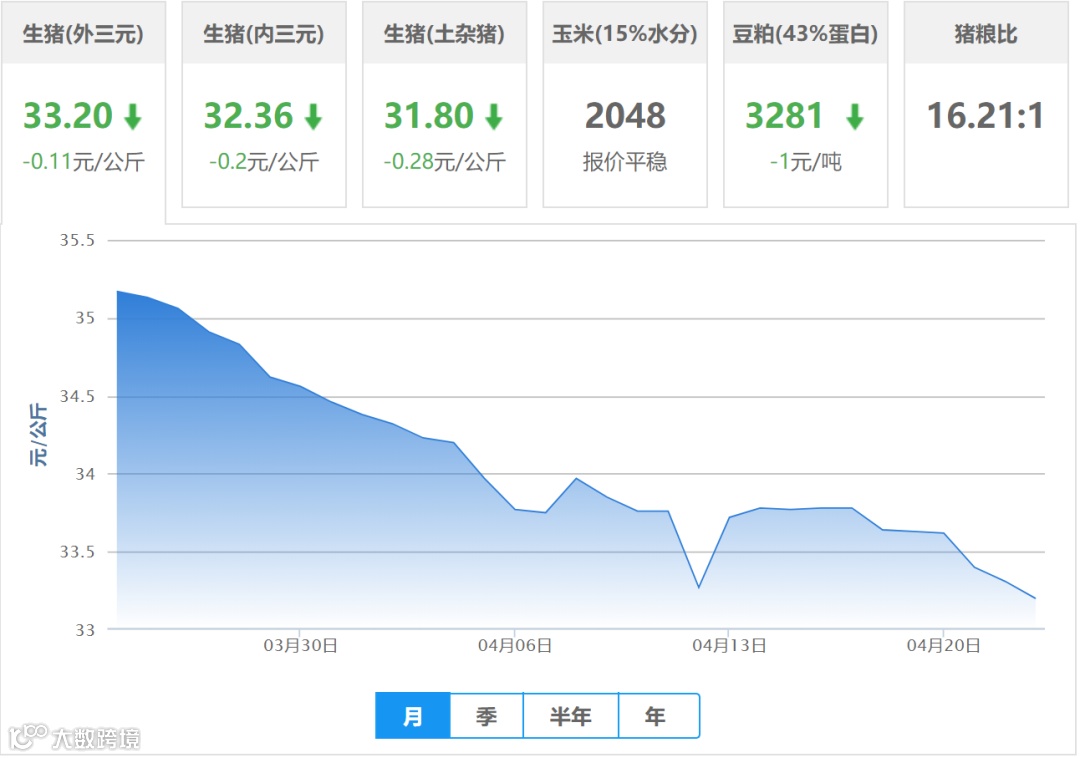Click the 34.5 y-axis label
This screenshot has height=758, width=1080.
click(x=77, y=396)
